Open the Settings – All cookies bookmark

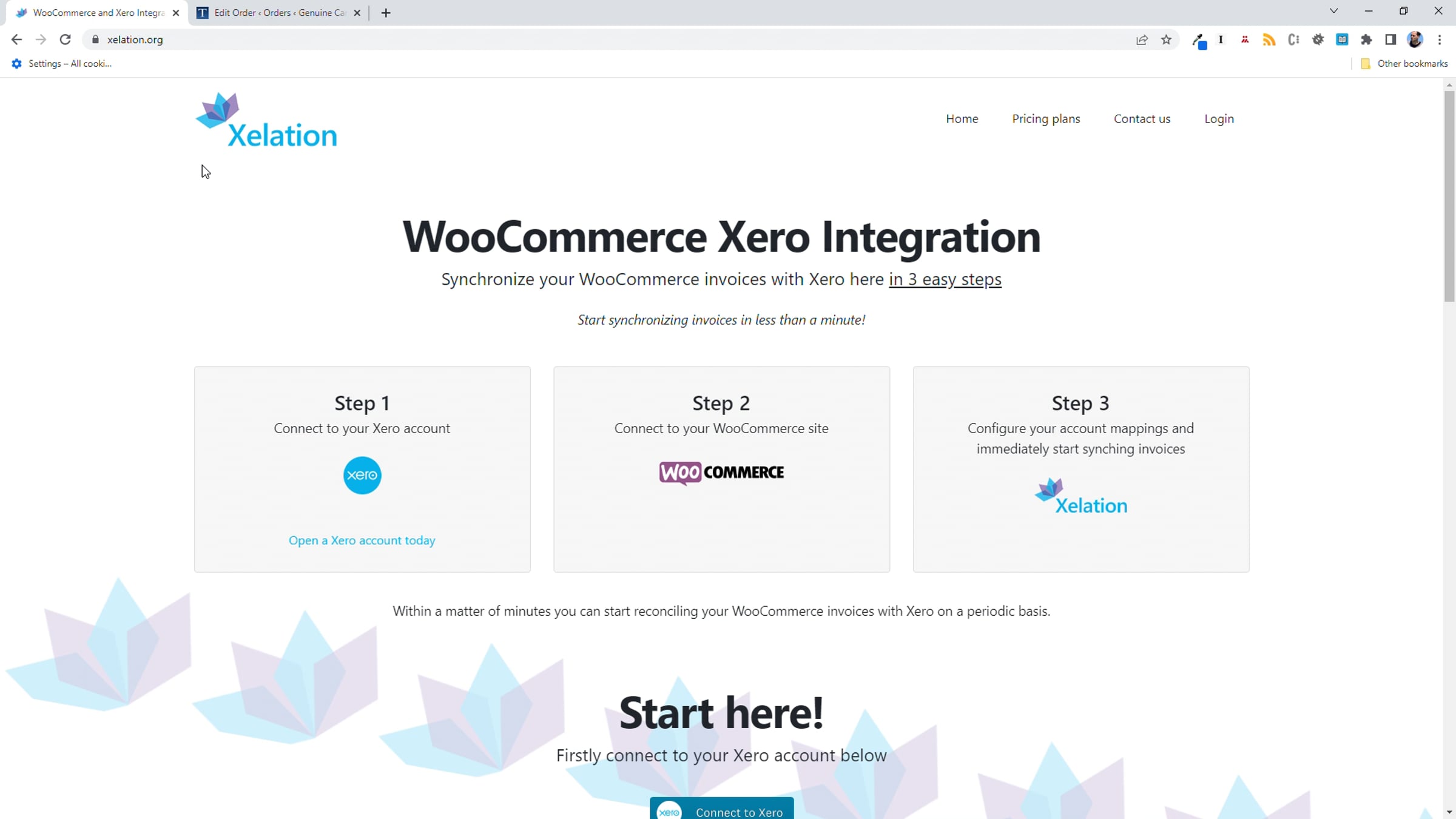tap(62, 64)
